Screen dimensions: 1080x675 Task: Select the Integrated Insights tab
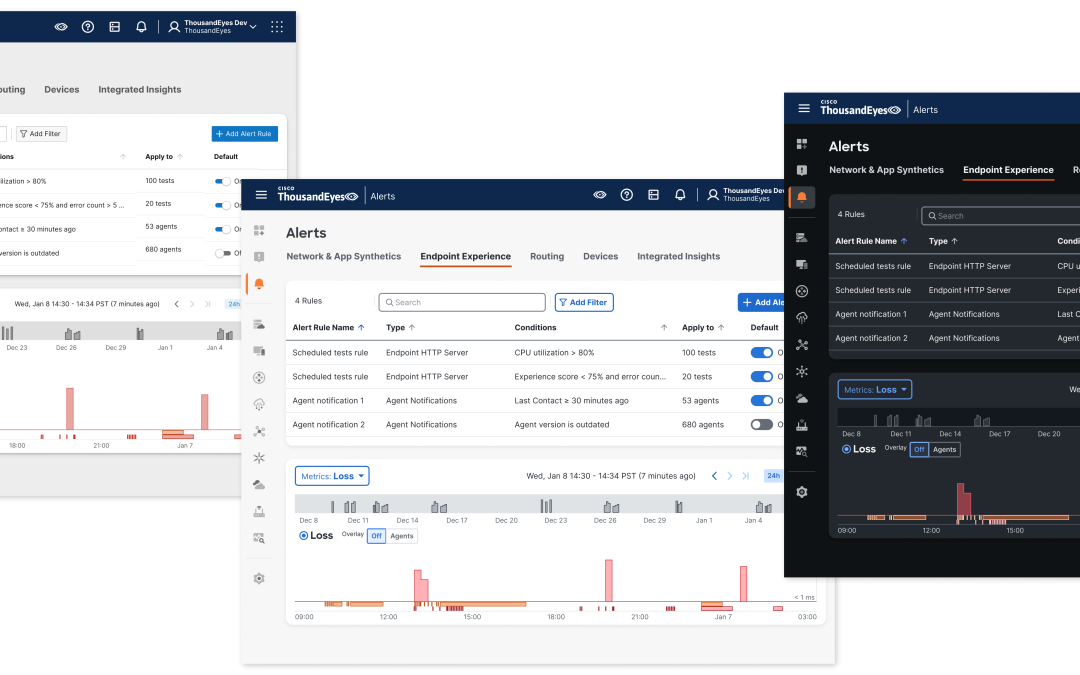click(679, 256)
